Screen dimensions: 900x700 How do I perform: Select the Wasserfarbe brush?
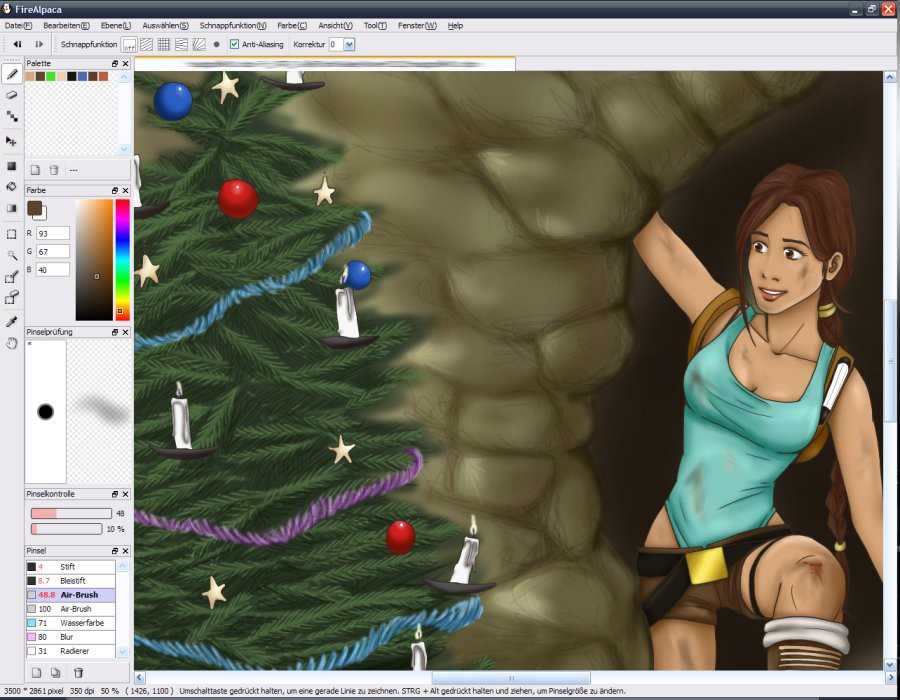(71, 623)
